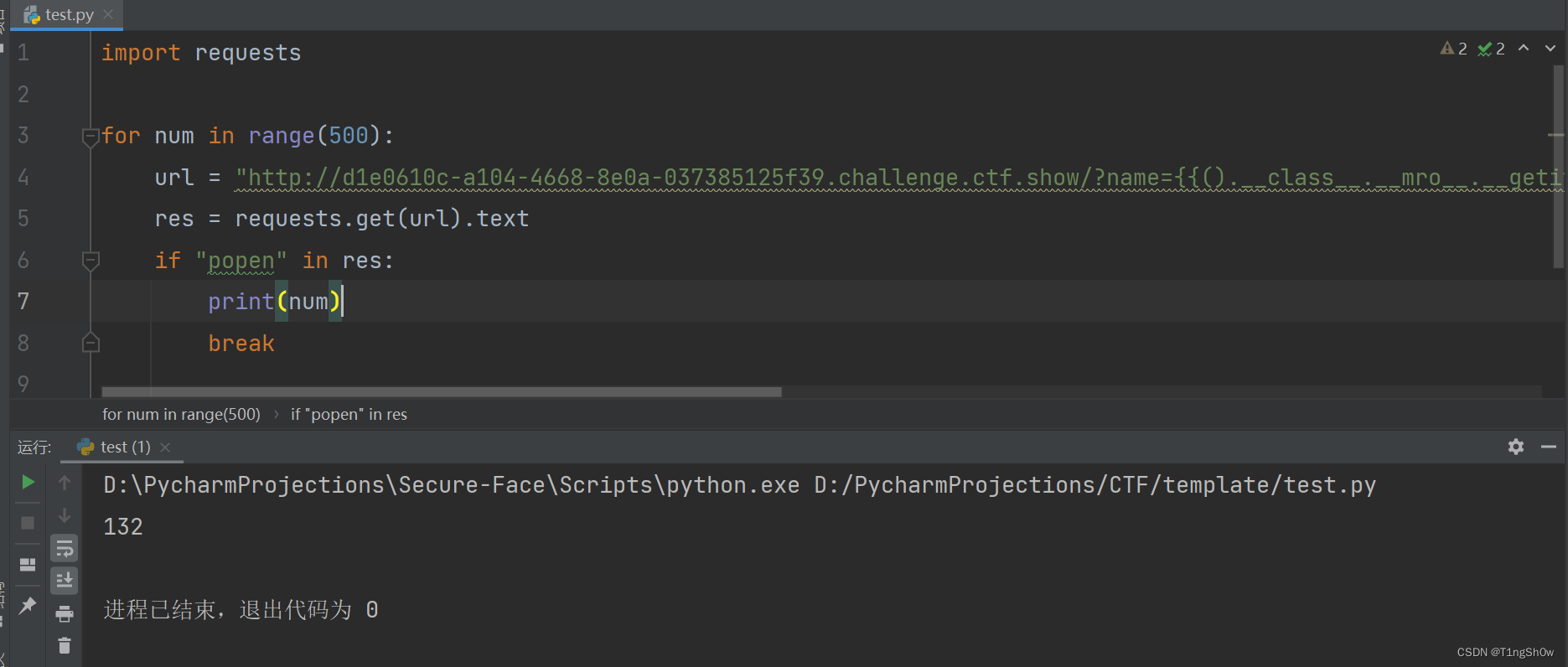Click the URL string on line 4
The width and height of the screenshot is (1568, 667).
[899, 178]
